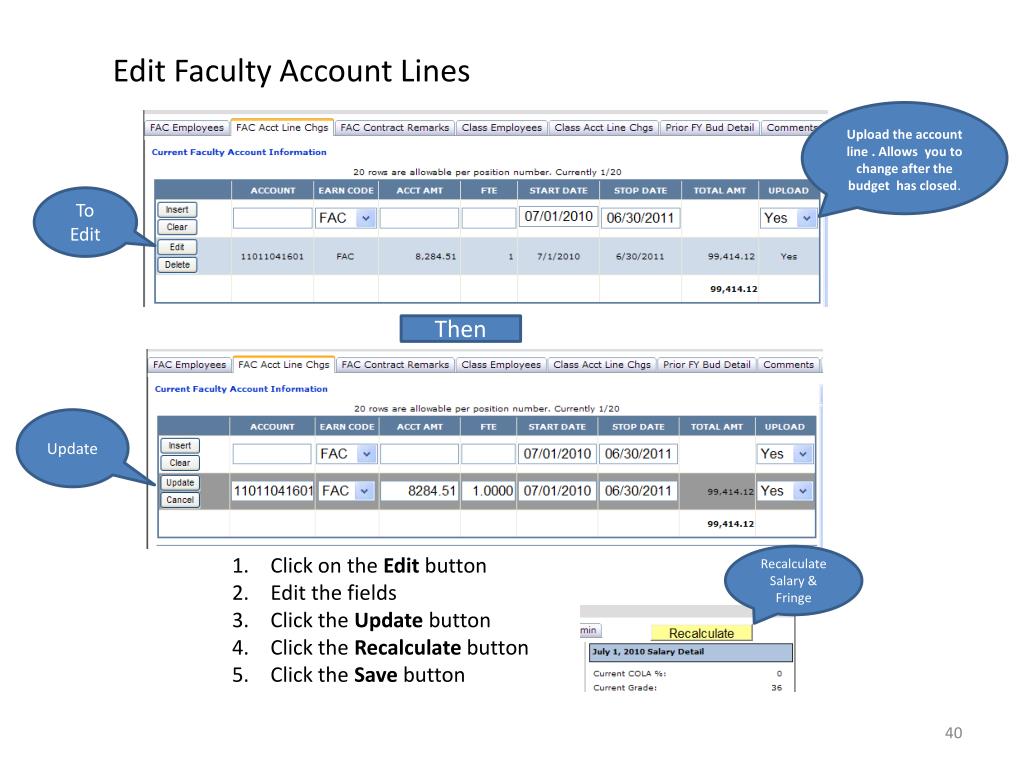Click the yellow Recalculate button
Screen dimensions: 1024x768
(x=701, y=633)
